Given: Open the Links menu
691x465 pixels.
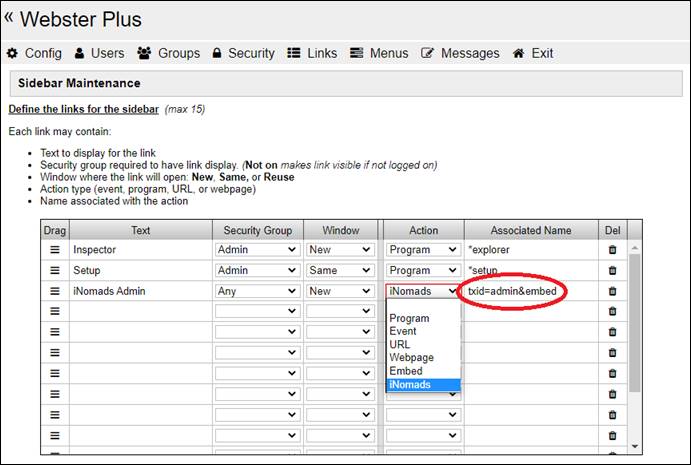Looking at the screenshot, I should click(312, 53).
